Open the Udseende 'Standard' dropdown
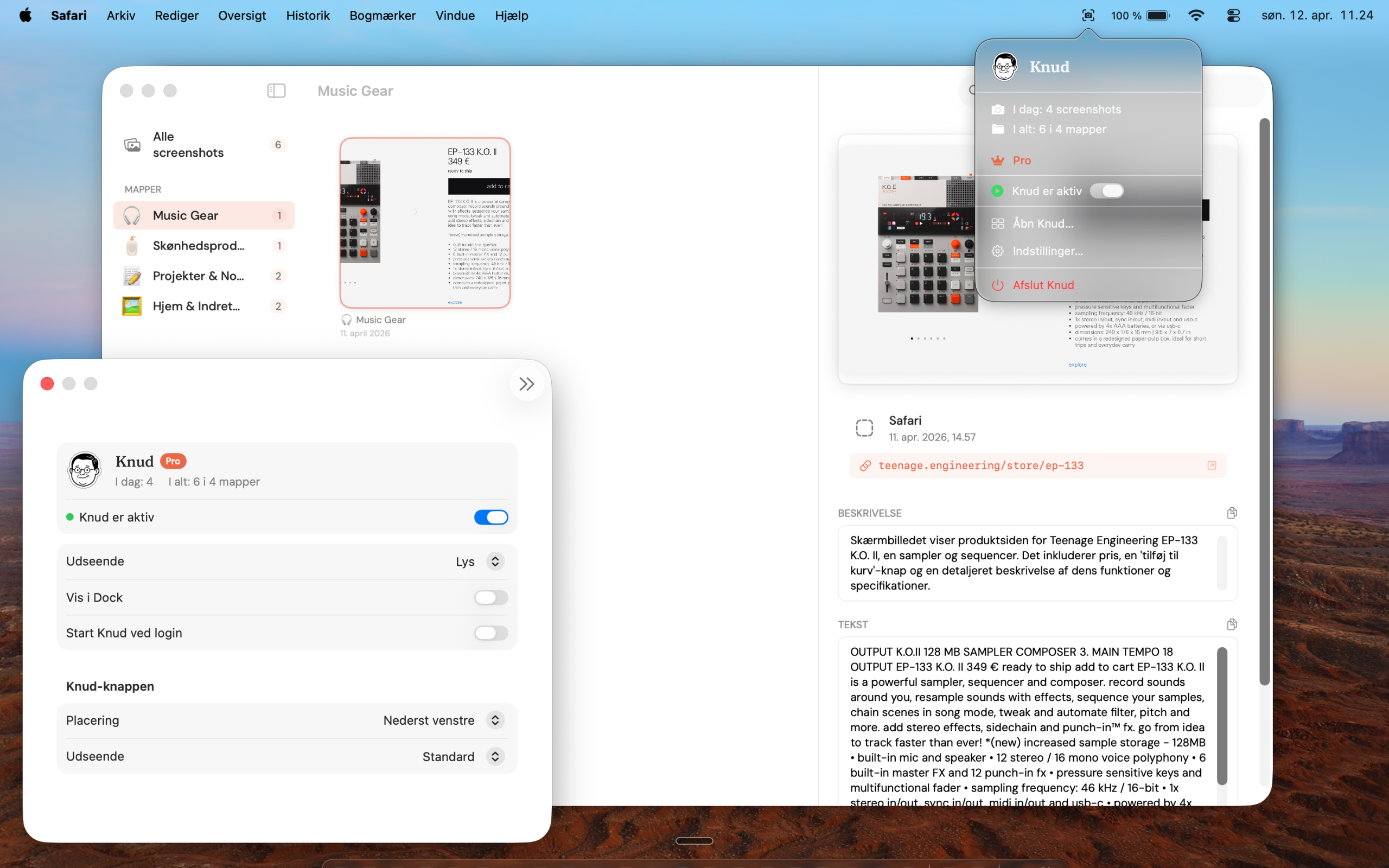Viewport: 1389px width, 868px height. pos(495,757)
